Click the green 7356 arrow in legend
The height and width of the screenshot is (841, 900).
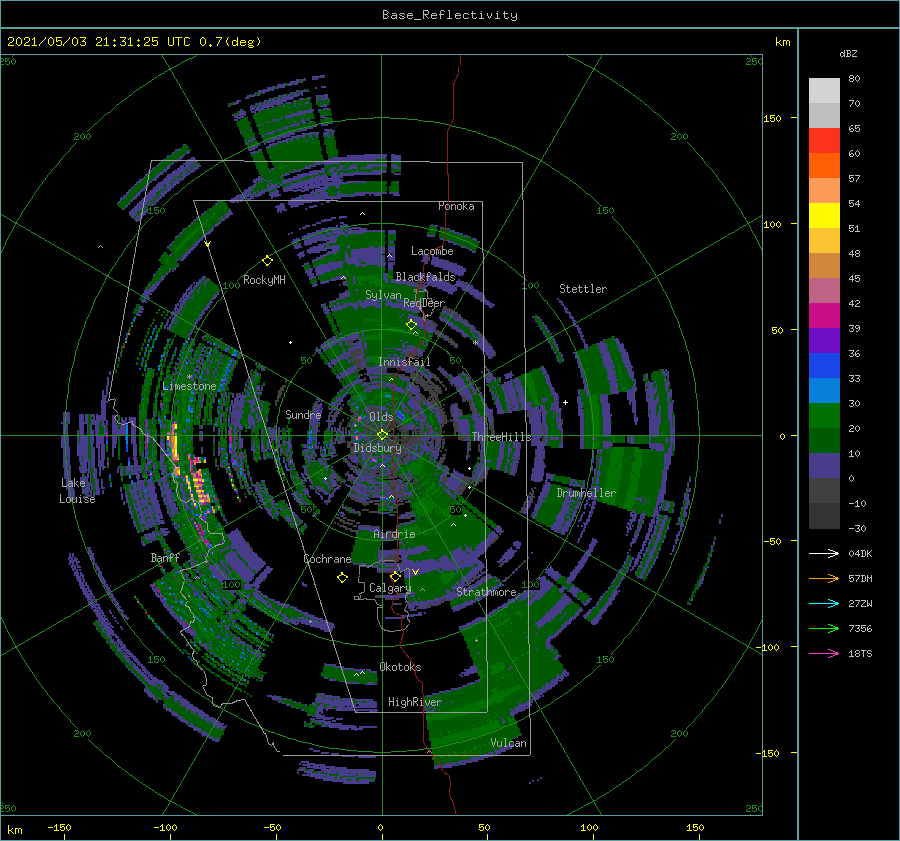[x=824, y=629]
